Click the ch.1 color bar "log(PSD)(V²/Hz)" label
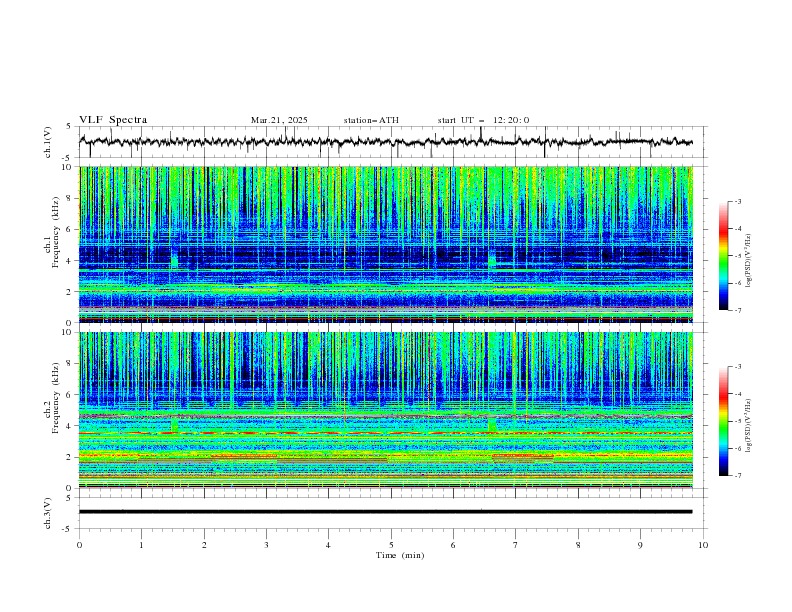Image resolution: width=792 pixels, height=612 pixels. tap(749, 261)
